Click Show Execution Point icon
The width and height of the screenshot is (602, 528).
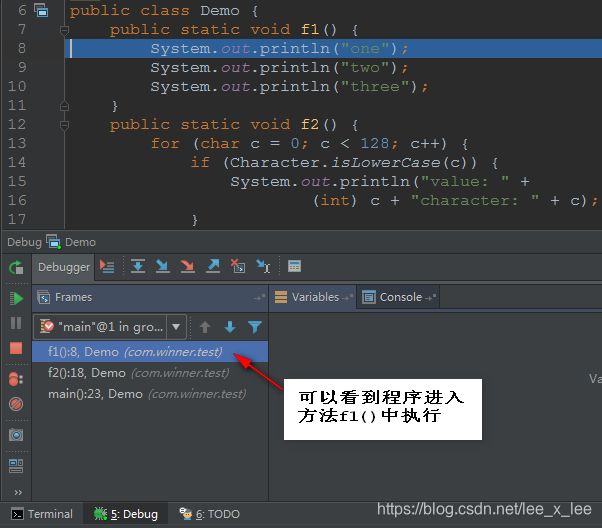point(107,266)
